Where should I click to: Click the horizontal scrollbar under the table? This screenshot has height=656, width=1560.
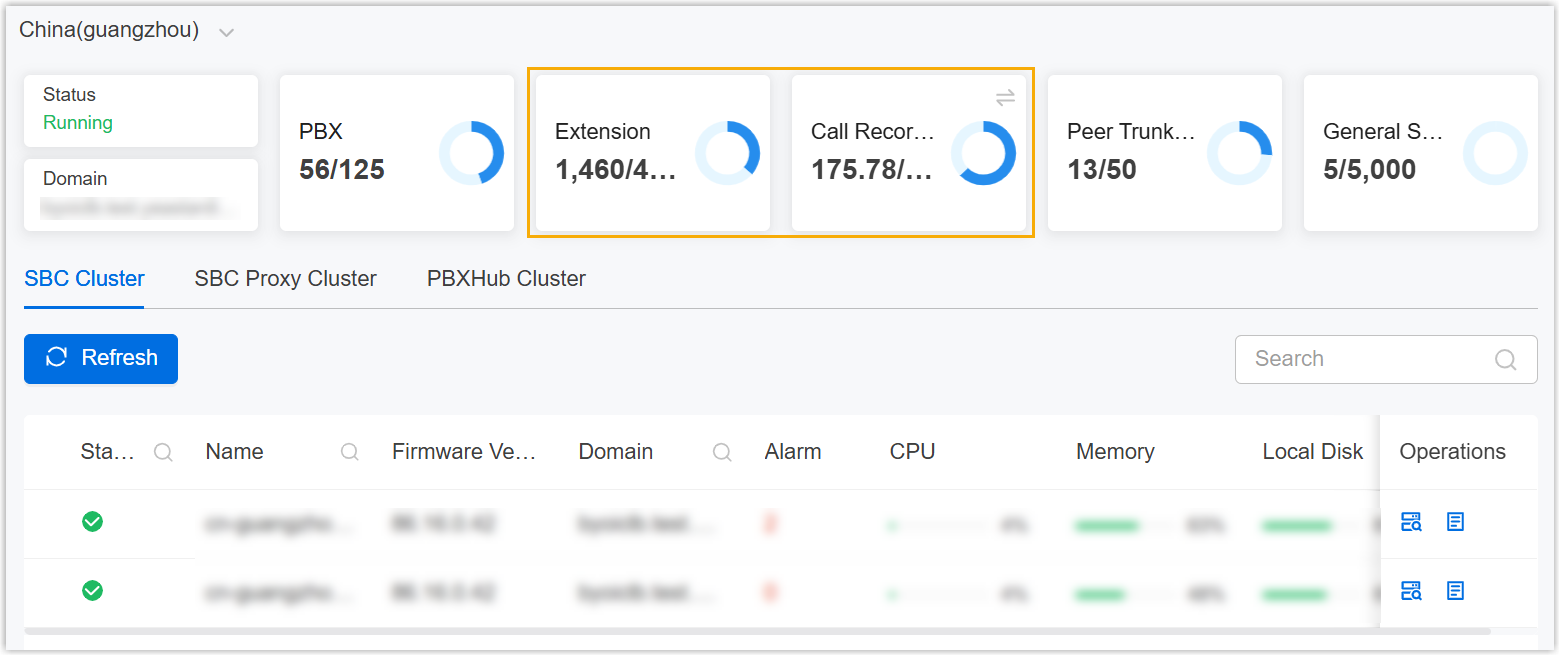tap(756, 631)
